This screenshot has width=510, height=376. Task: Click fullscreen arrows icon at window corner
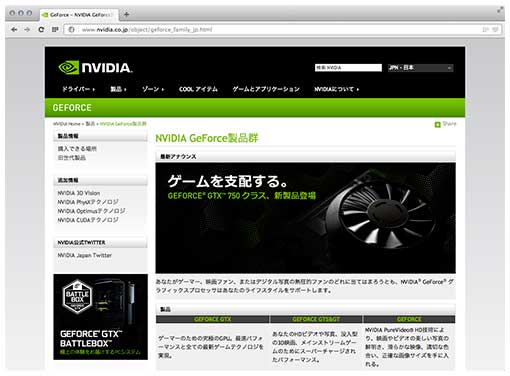(500, 11)
